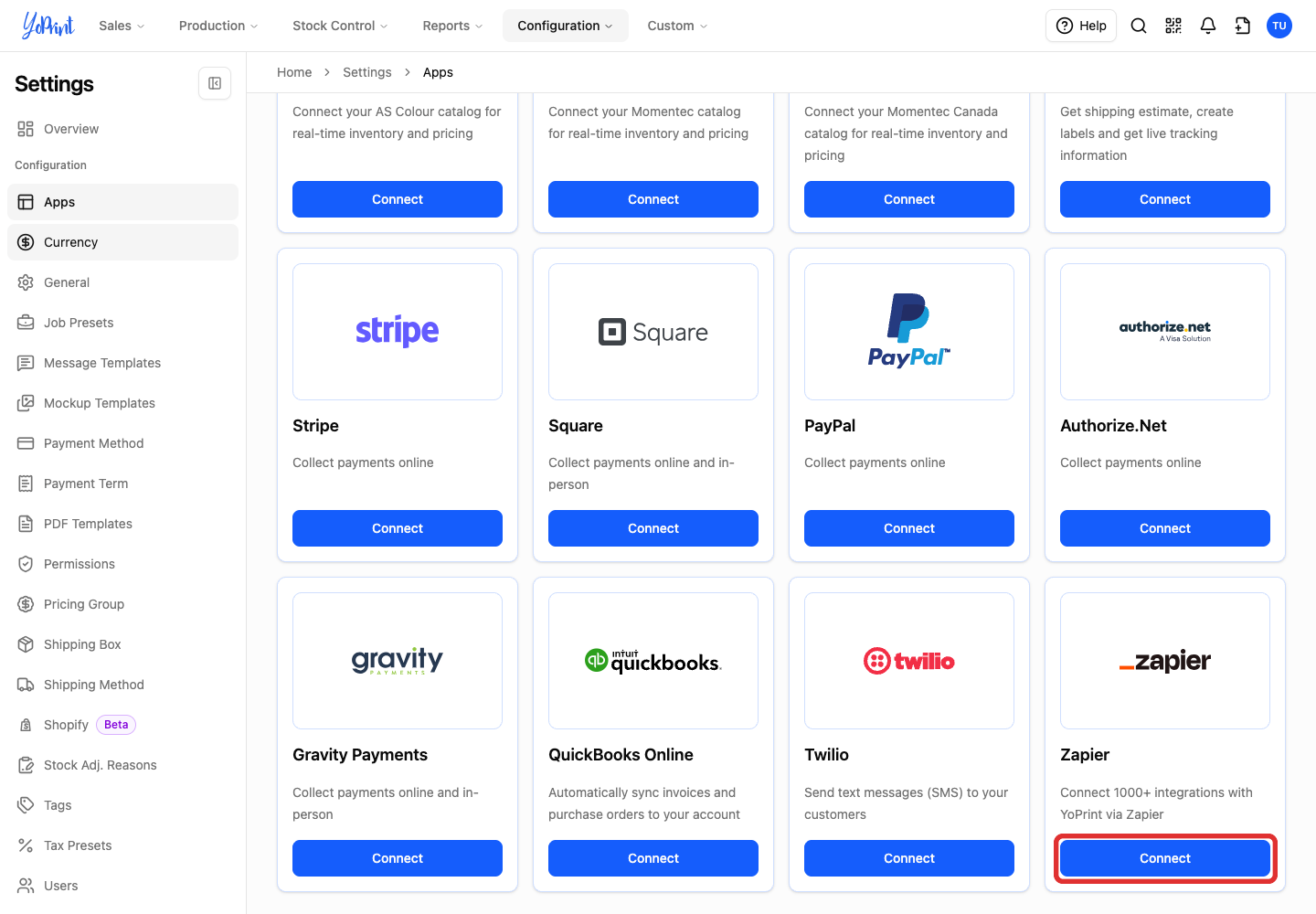Expand the Production menu
This screenshot has width=1316, height=914.
click(218, 26)
